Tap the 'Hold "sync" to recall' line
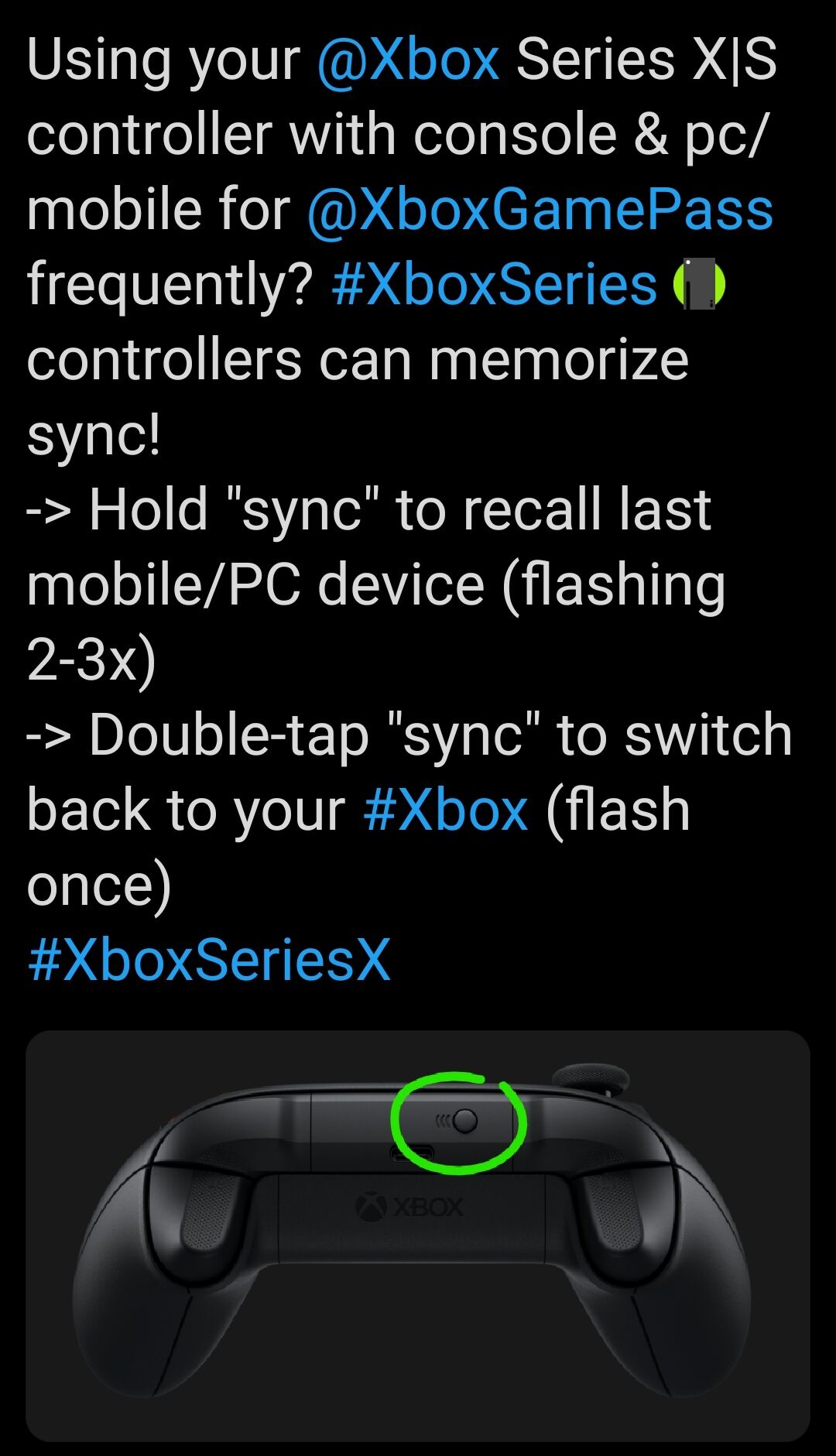 point(369,509)
